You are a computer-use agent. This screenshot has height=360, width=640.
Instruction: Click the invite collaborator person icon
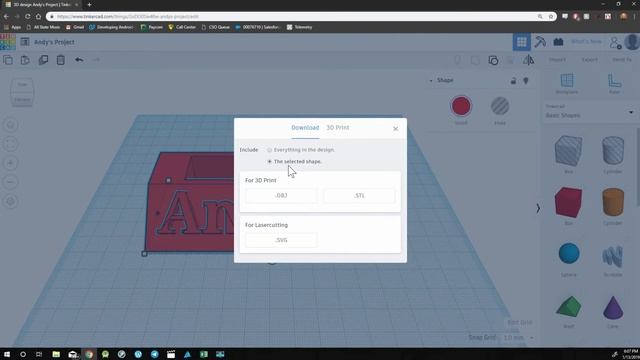pos(615,42)
